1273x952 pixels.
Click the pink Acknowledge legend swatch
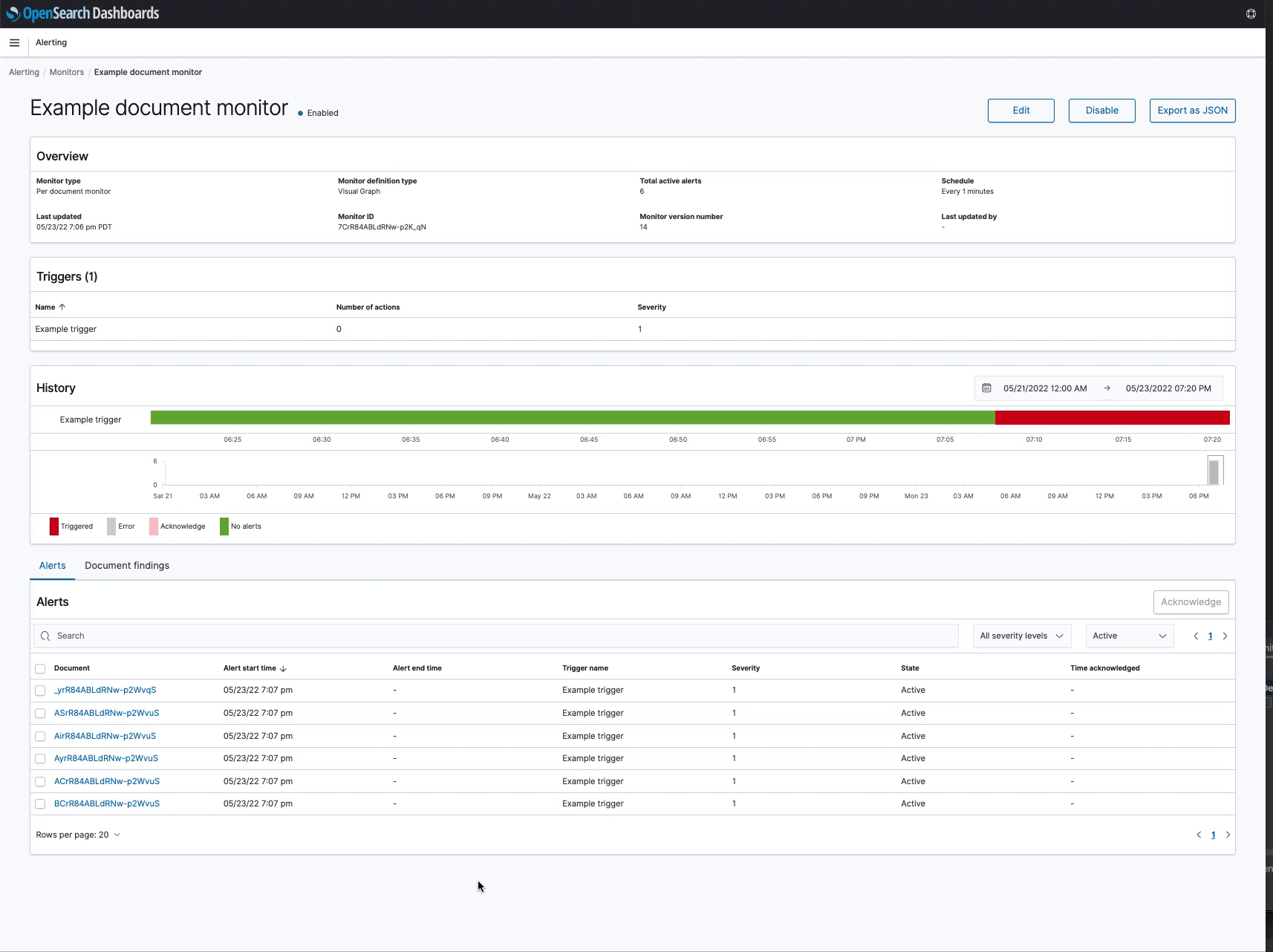(154, 526)
